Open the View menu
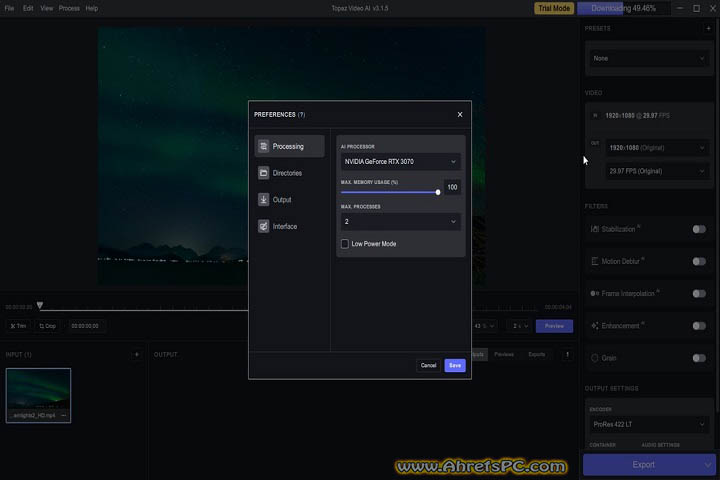 pyautogui.click(x=46, y=8)
